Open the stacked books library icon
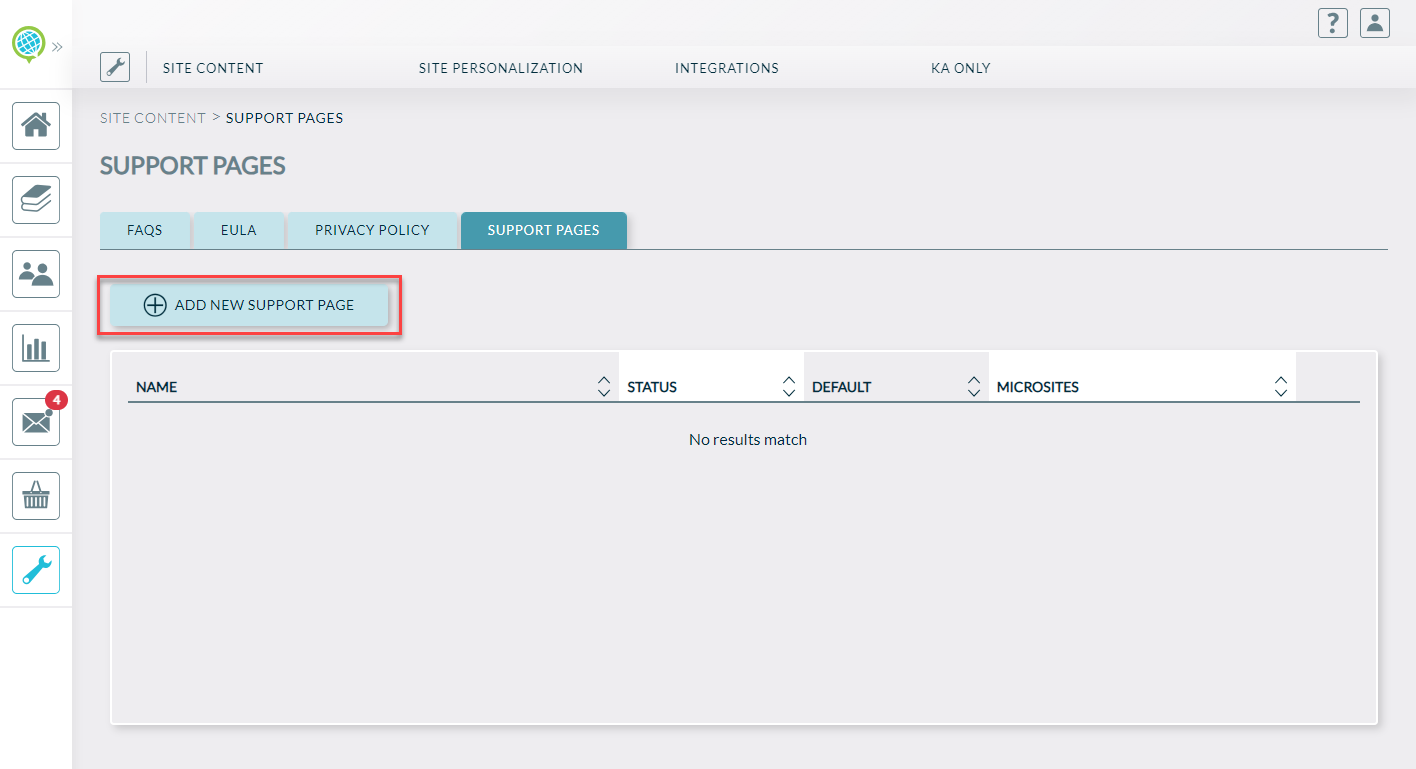Screen dimensions: 1416x769 click(x=36, y=200)
